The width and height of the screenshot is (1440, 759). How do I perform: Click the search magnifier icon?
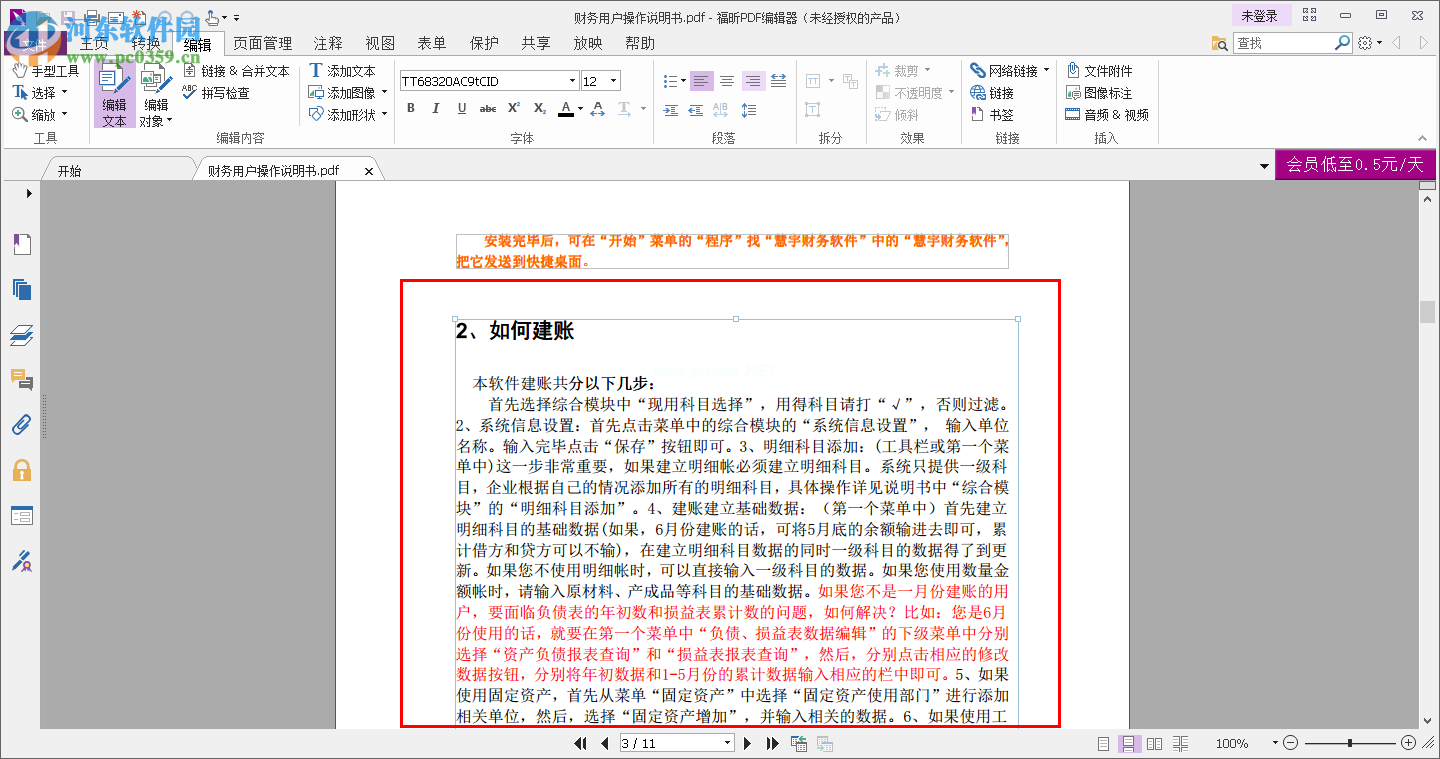point(1343,43)
